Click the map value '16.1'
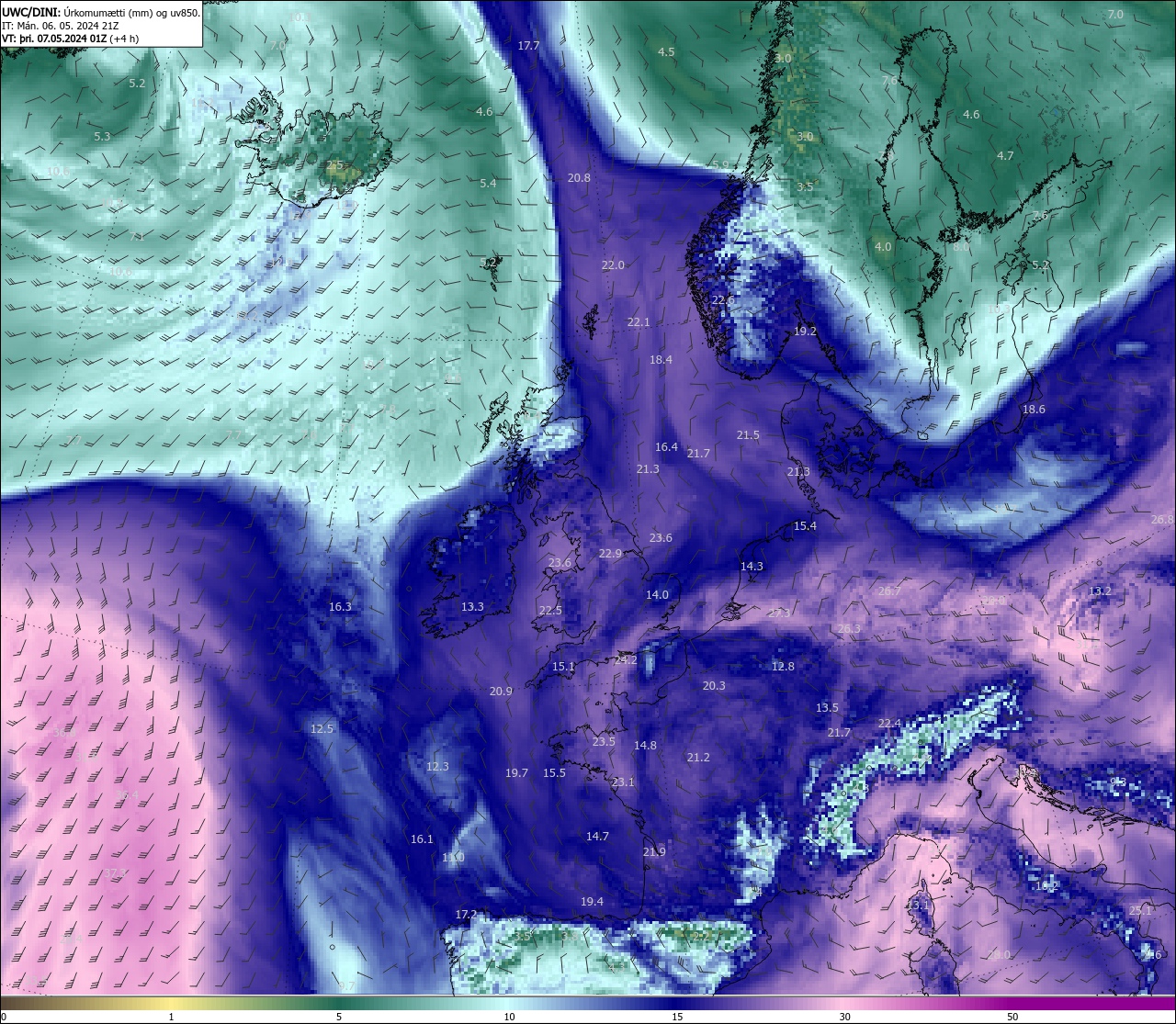Viewport: 1176px width, 1024px height. [x=422, y=838]
